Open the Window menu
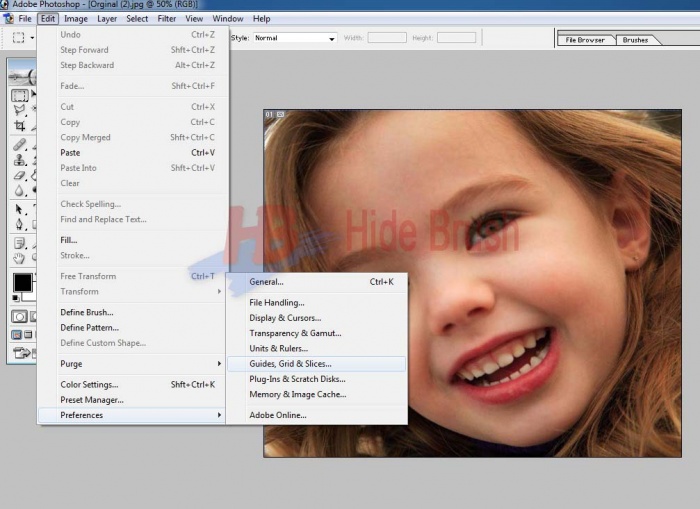 [228, 19]
